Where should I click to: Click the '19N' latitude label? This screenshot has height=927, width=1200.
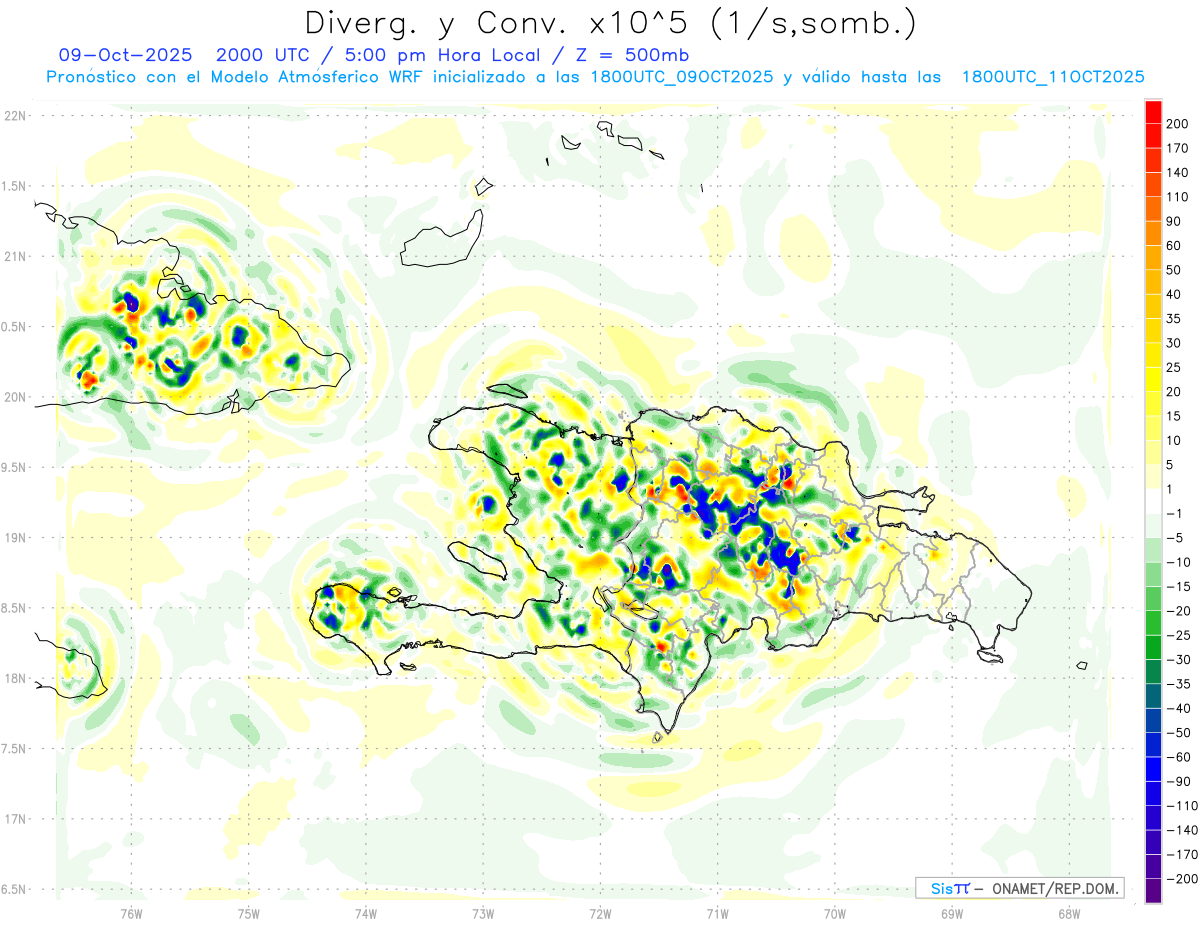pos(14,537)
